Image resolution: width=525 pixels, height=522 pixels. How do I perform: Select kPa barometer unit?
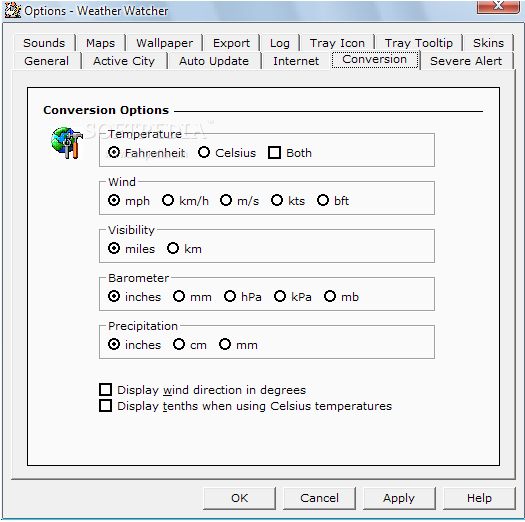[x=293, y=296]
